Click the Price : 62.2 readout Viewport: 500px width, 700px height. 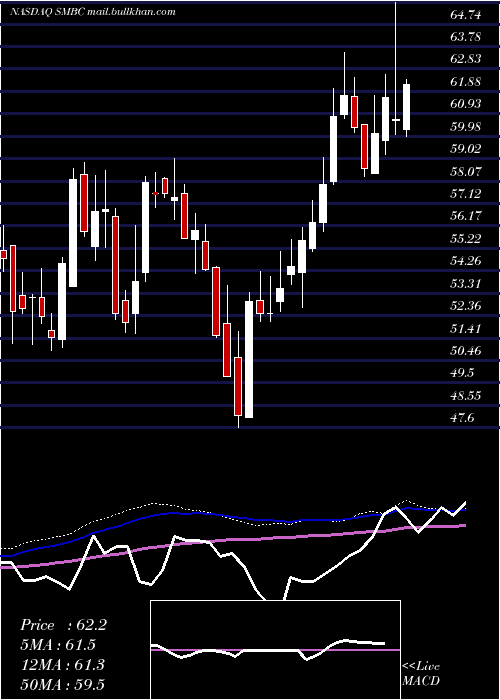63,625
